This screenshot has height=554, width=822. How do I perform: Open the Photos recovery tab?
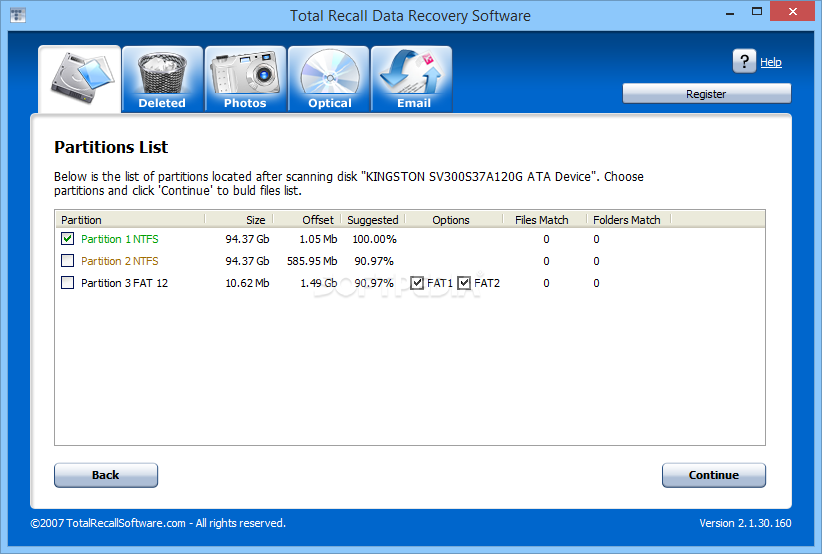click(245, 79)
